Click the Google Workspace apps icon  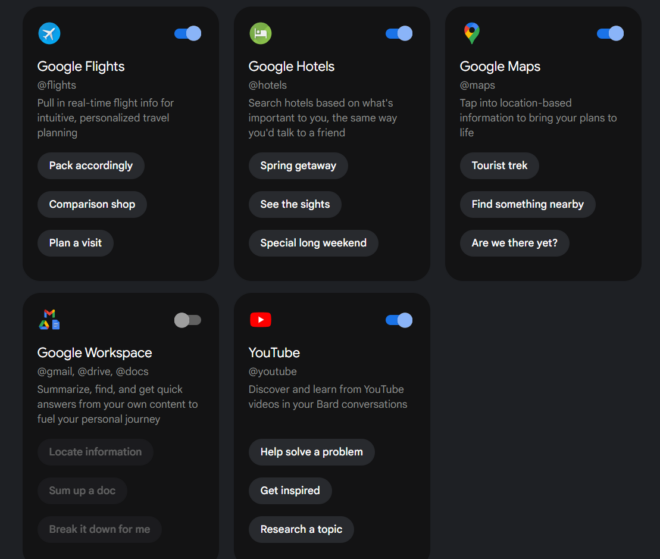[x=49, y=319]
